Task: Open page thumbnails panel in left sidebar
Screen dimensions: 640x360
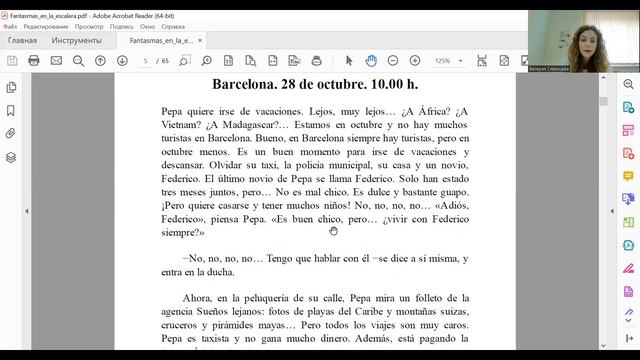Action: [11, 87]
